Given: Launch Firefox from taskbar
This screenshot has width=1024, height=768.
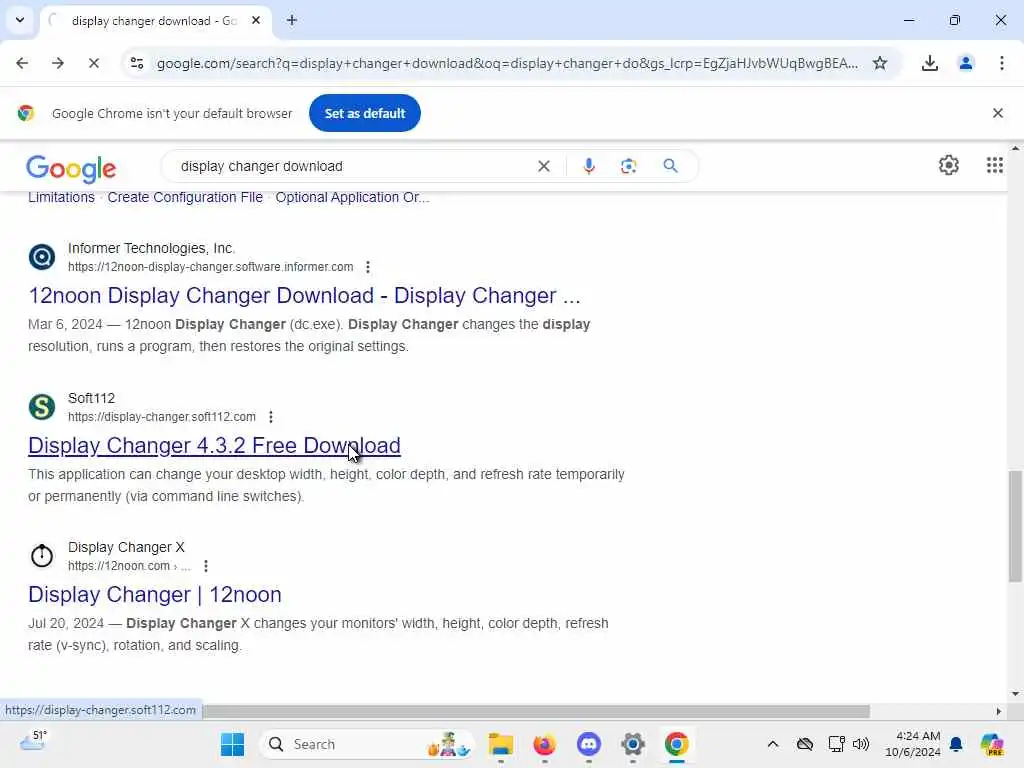Looking at the screenshot, I should click(x=545, y=744).
